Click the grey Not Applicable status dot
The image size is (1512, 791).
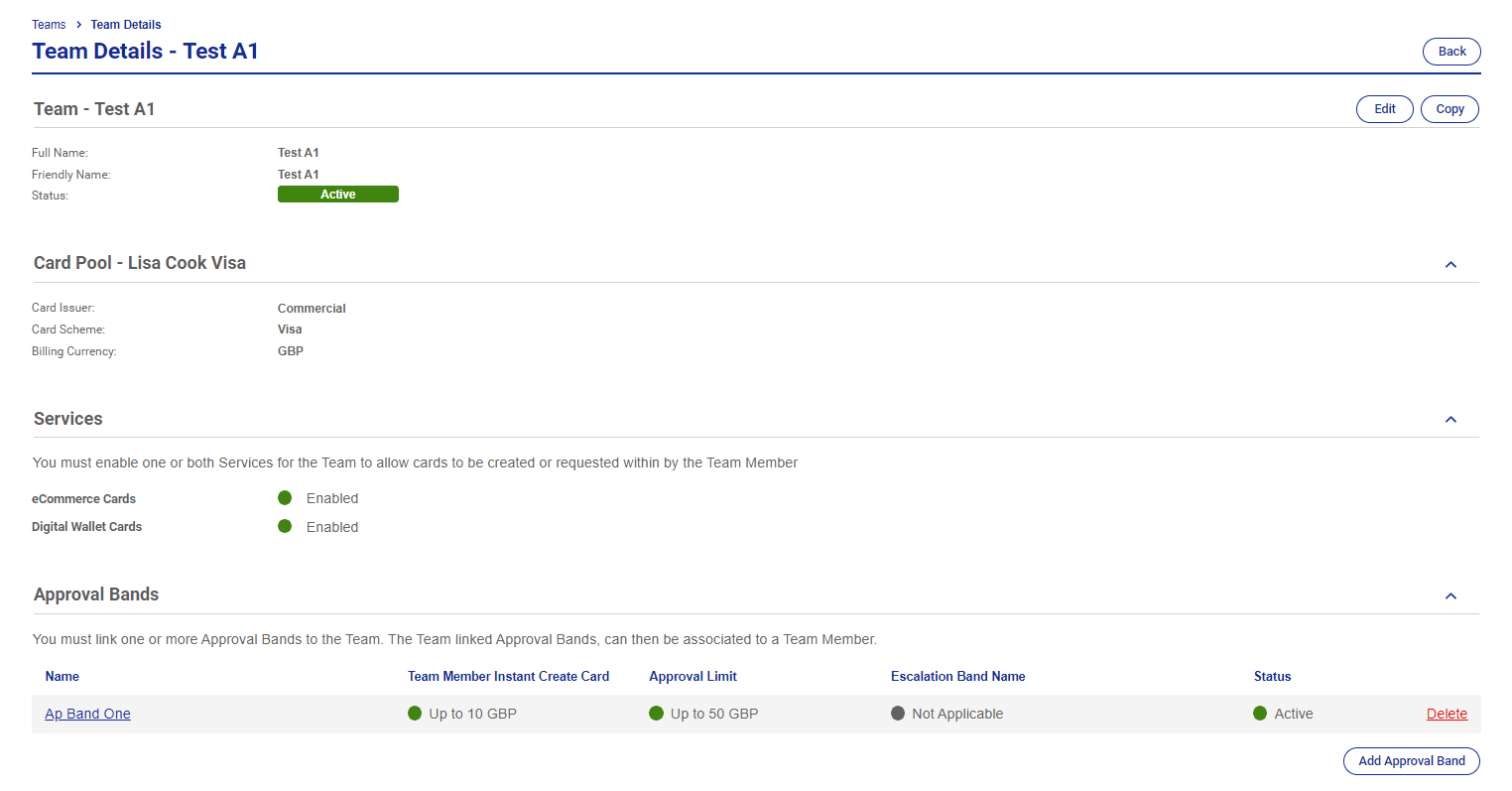[x=898, y=713]
